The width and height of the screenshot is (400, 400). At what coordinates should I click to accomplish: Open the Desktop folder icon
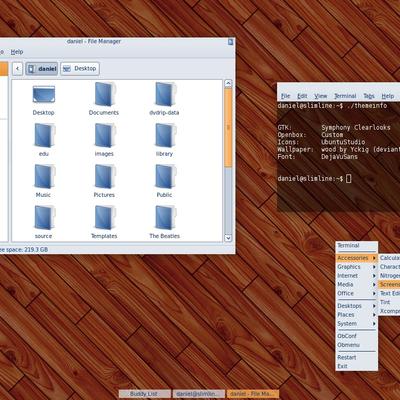(44, 95)
